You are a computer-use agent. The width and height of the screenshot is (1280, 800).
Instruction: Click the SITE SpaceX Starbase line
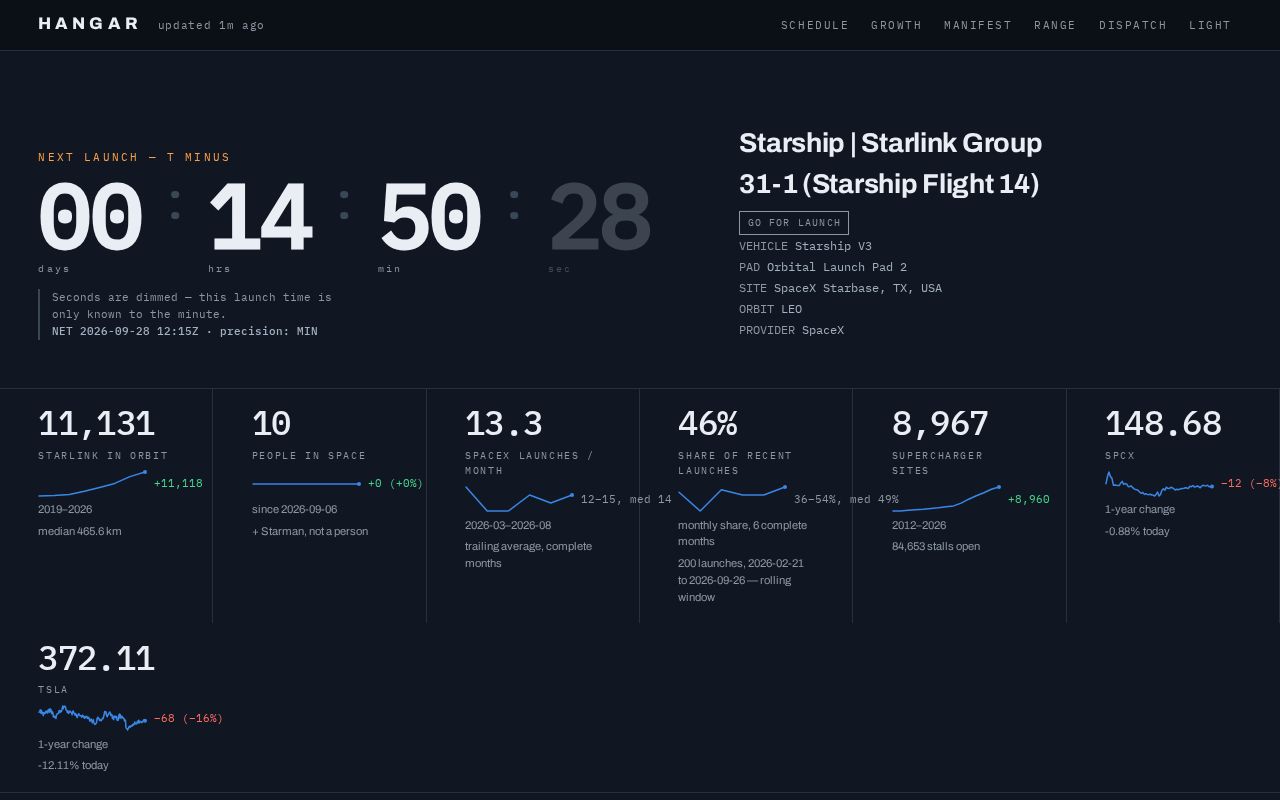coord(840,288)
